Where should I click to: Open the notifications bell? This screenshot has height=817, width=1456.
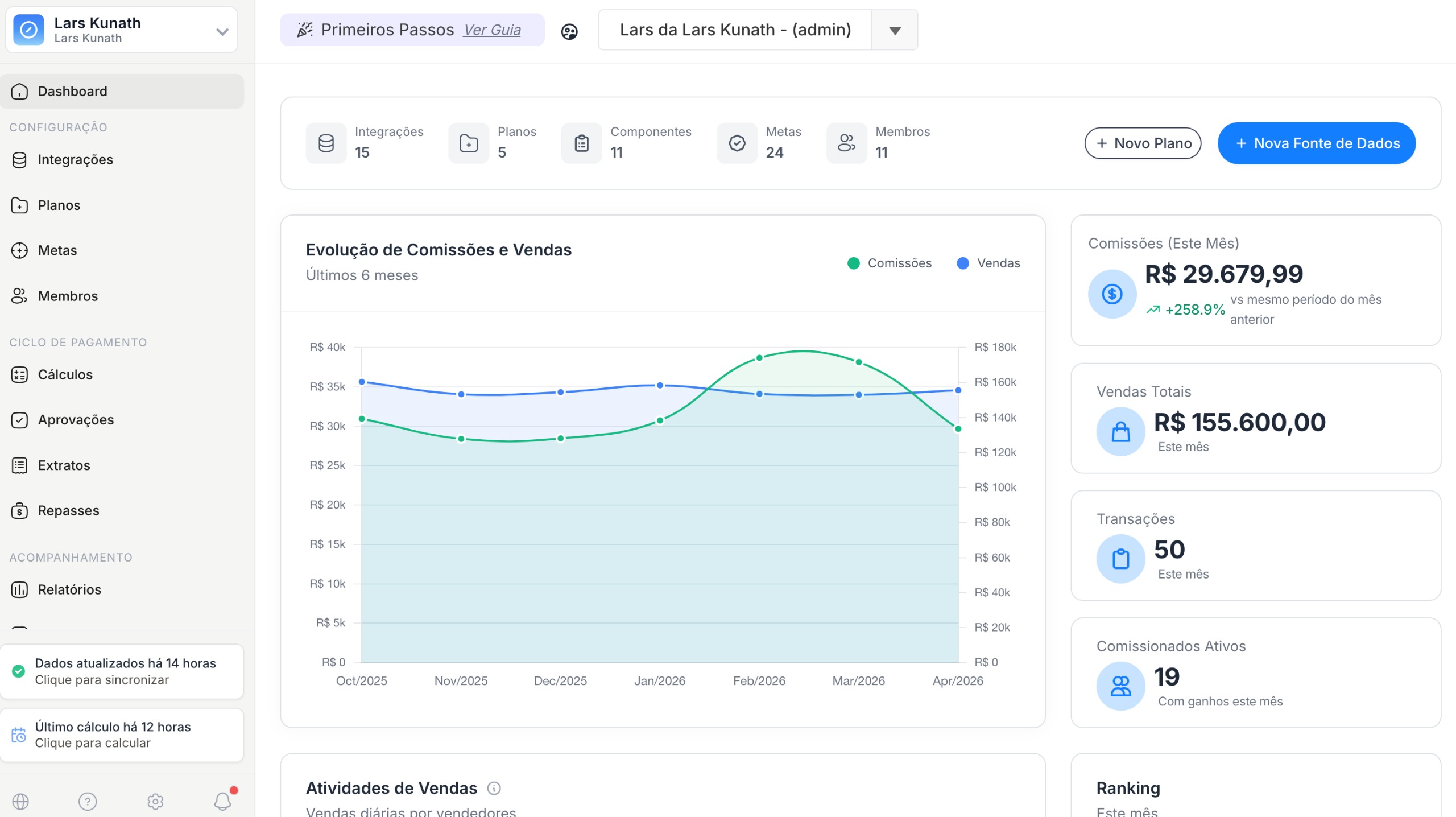222,801
